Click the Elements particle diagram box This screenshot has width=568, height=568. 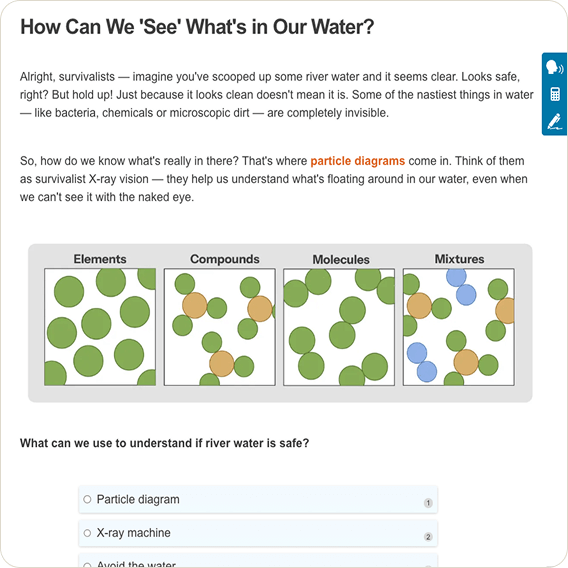tap(100, 327)
